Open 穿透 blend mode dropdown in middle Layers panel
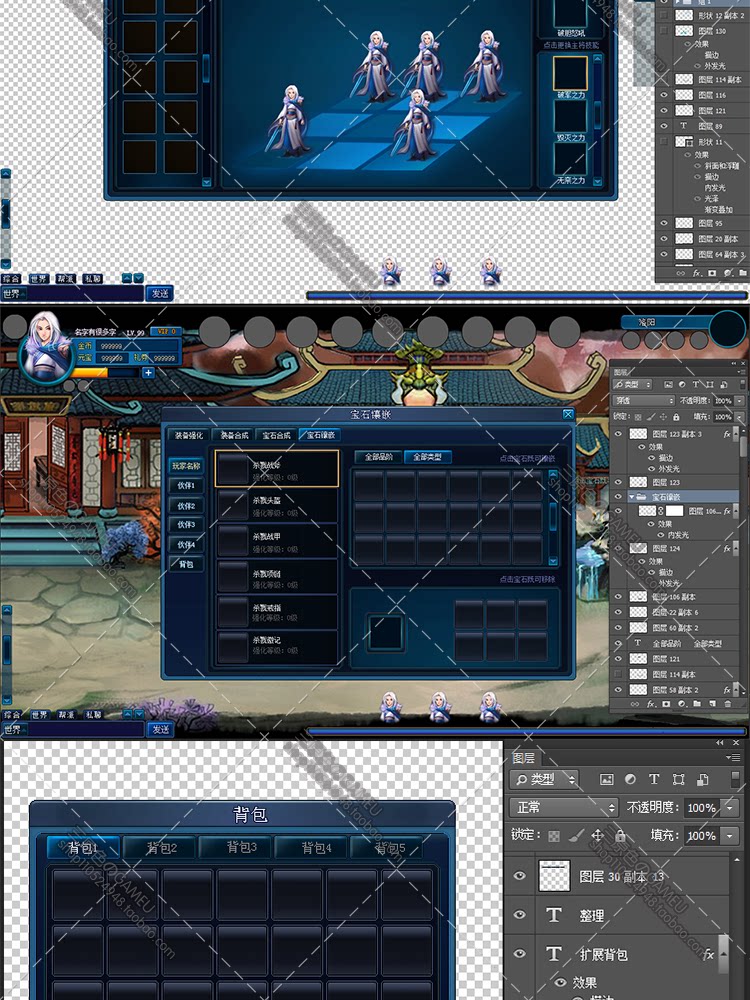 point(643,401)
